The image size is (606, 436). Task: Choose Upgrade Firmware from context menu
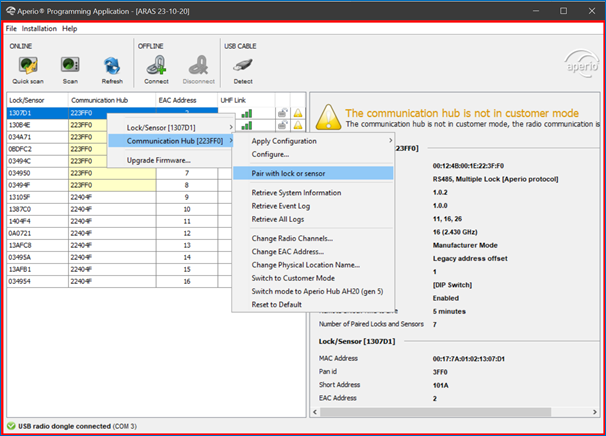pyautogui.click(x=171, y=160)
